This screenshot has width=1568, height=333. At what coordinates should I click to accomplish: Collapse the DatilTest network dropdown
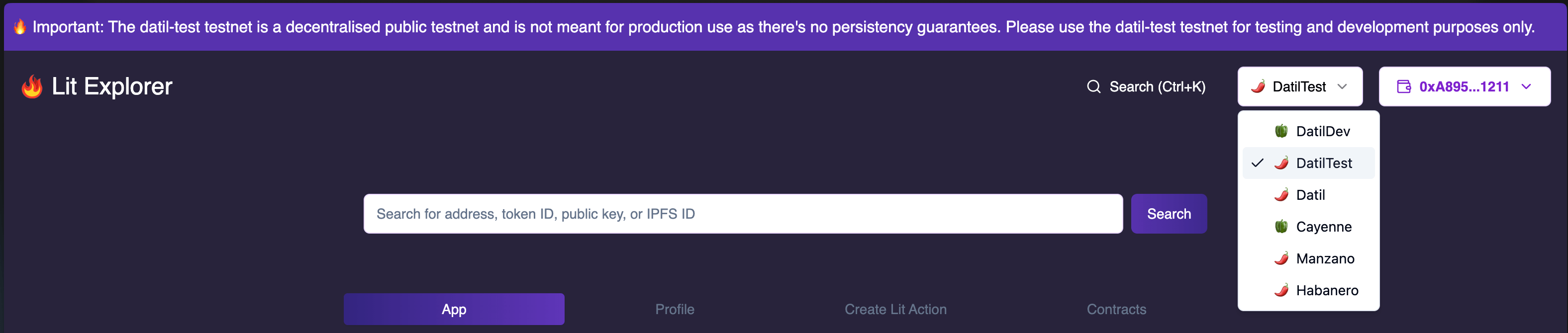(x=1299, y=87)
